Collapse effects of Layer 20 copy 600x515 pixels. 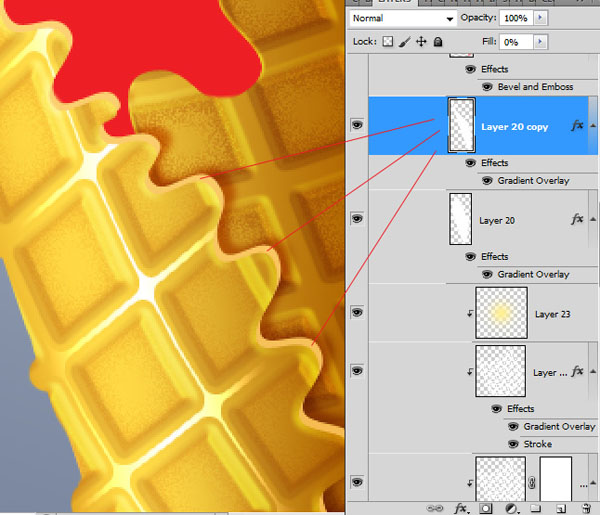pos(593,126)
